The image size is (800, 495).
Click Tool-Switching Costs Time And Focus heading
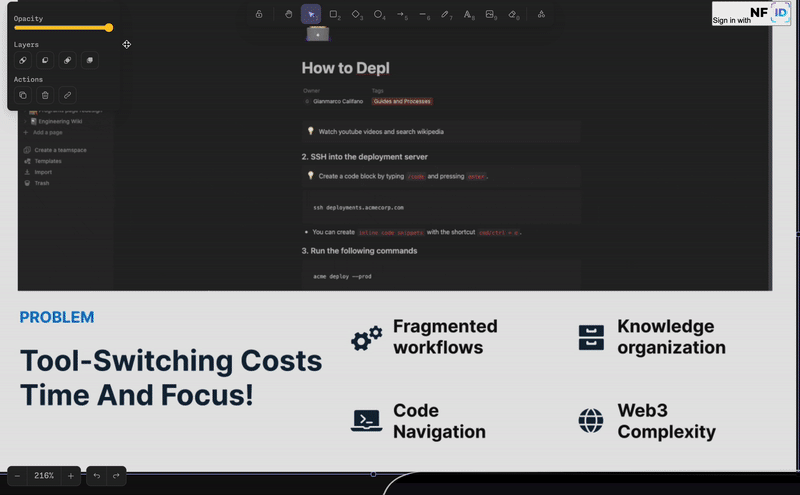[x=171, y=378]
